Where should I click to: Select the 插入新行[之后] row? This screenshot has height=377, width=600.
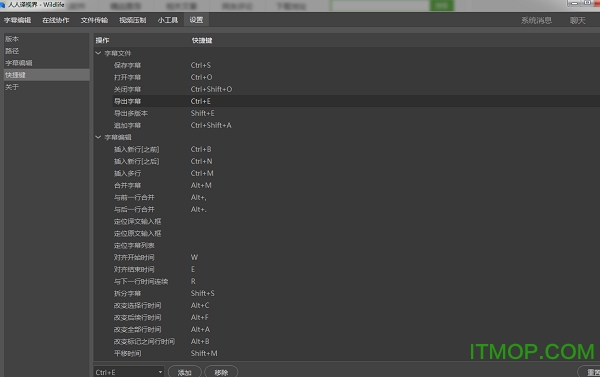pos(347,161)
